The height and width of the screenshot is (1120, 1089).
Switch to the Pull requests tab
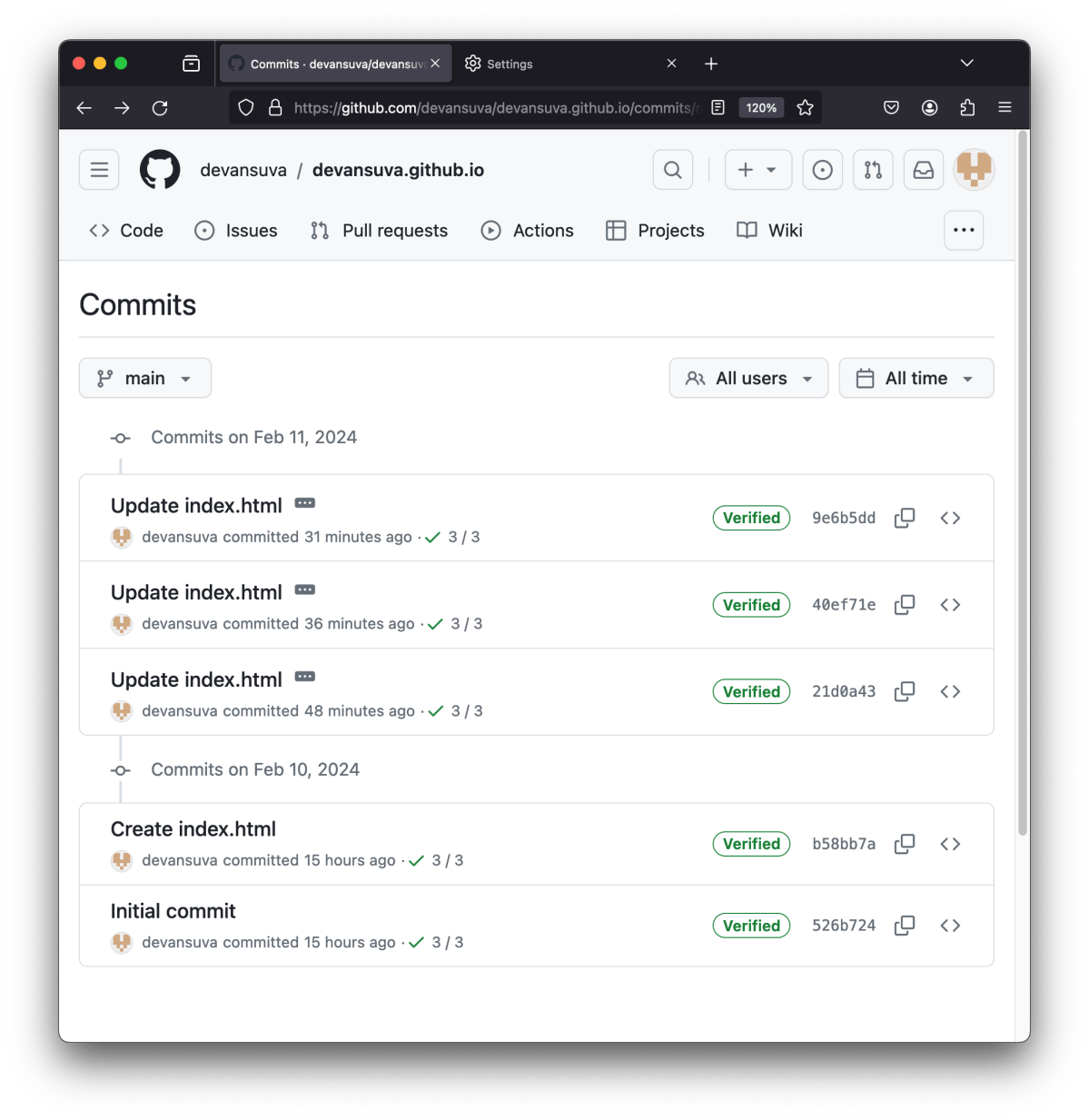coord(379,231)
